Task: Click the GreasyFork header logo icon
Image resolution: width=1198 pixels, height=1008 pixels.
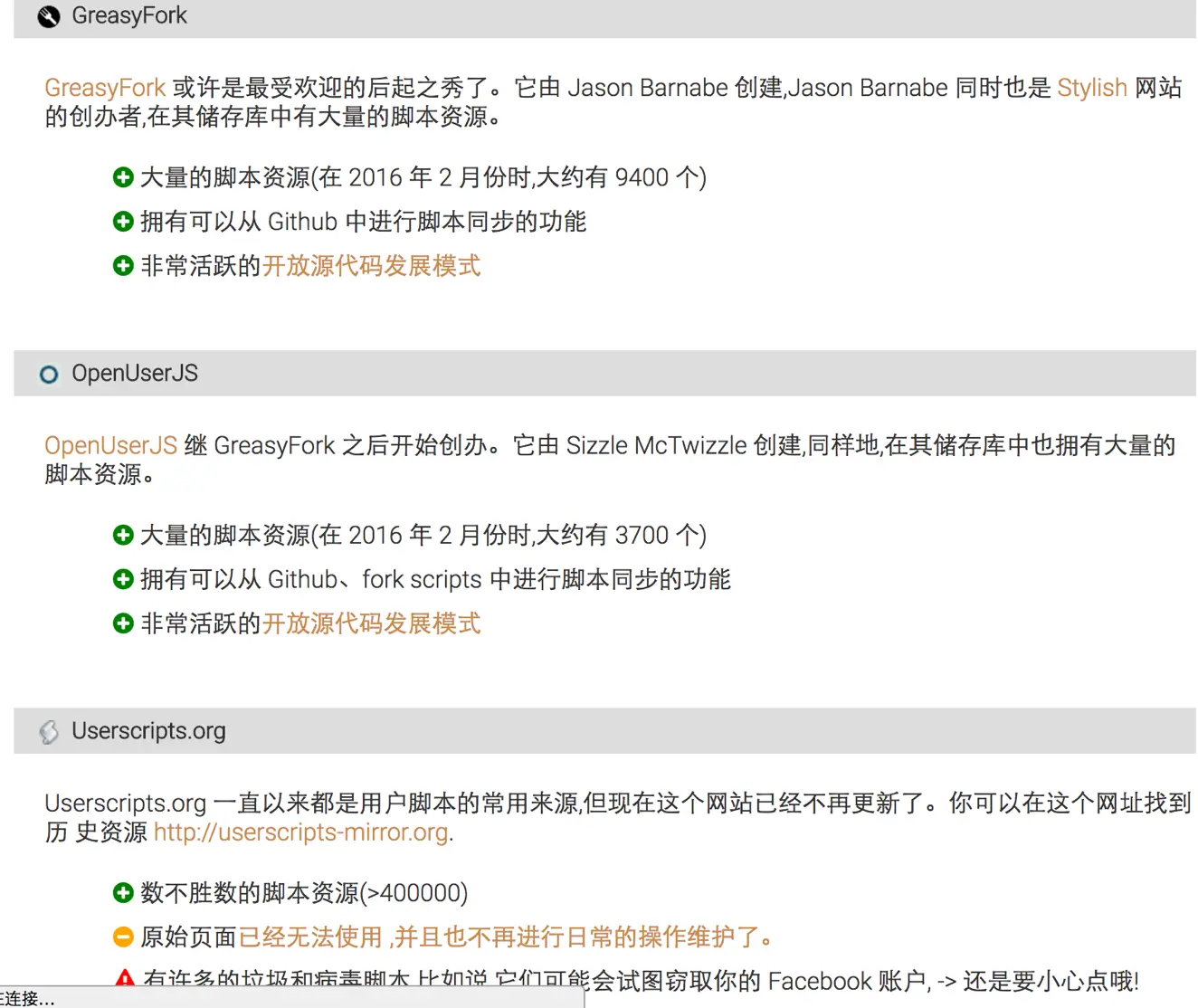Action: click(49, 16)
